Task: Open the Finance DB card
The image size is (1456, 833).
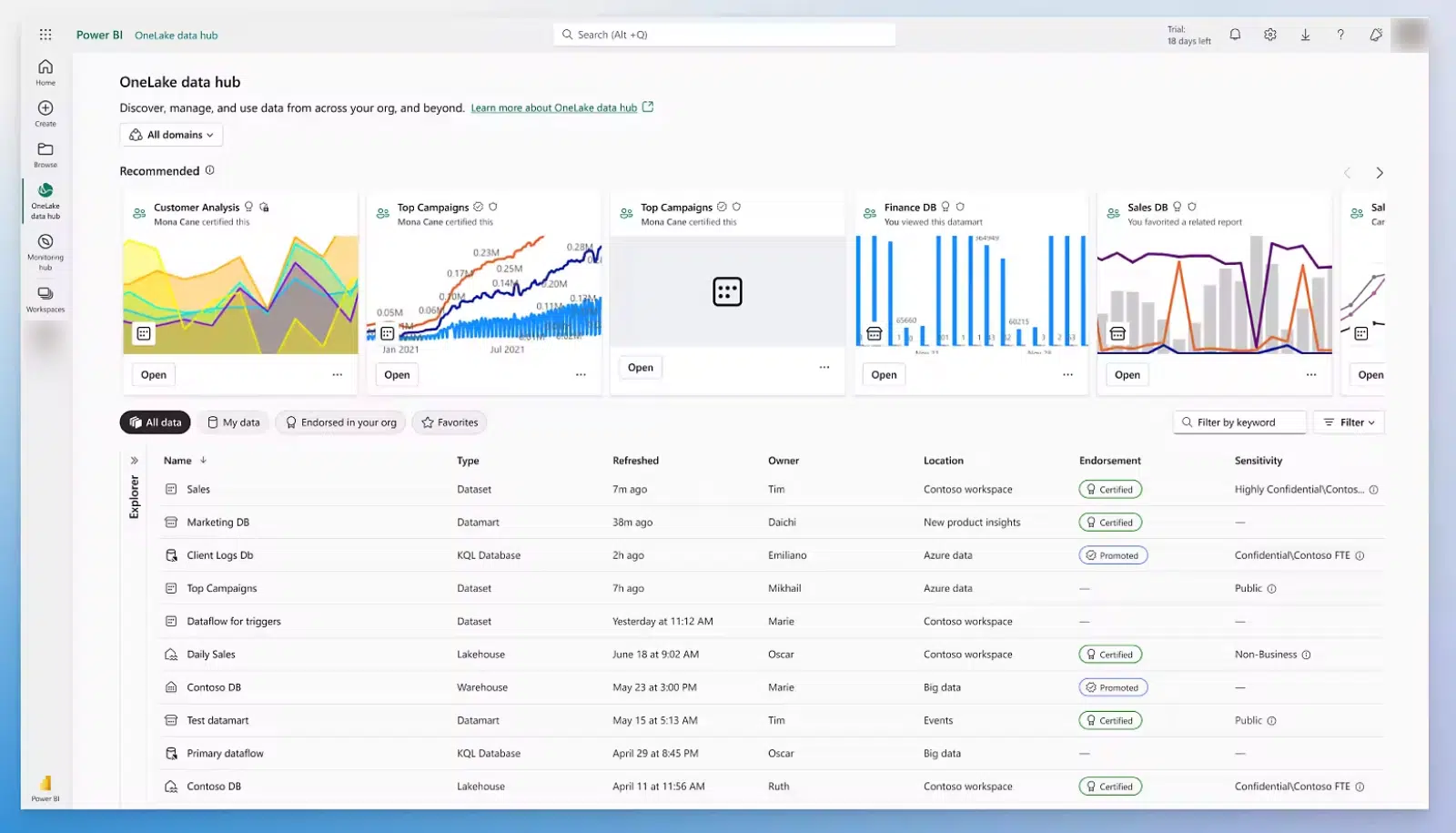Action: coord(884,374)
